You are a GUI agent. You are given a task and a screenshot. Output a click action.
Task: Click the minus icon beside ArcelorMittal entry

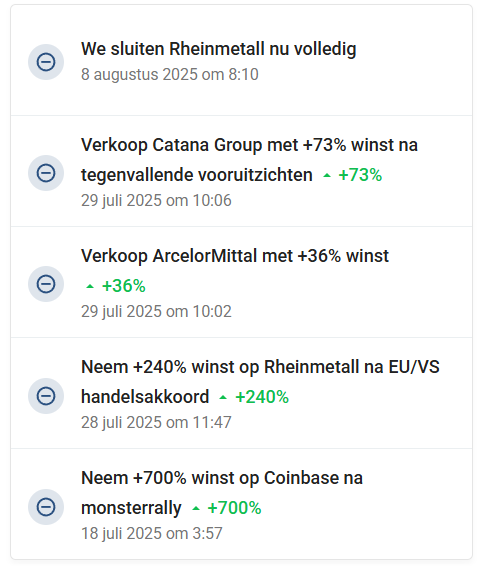46,284
